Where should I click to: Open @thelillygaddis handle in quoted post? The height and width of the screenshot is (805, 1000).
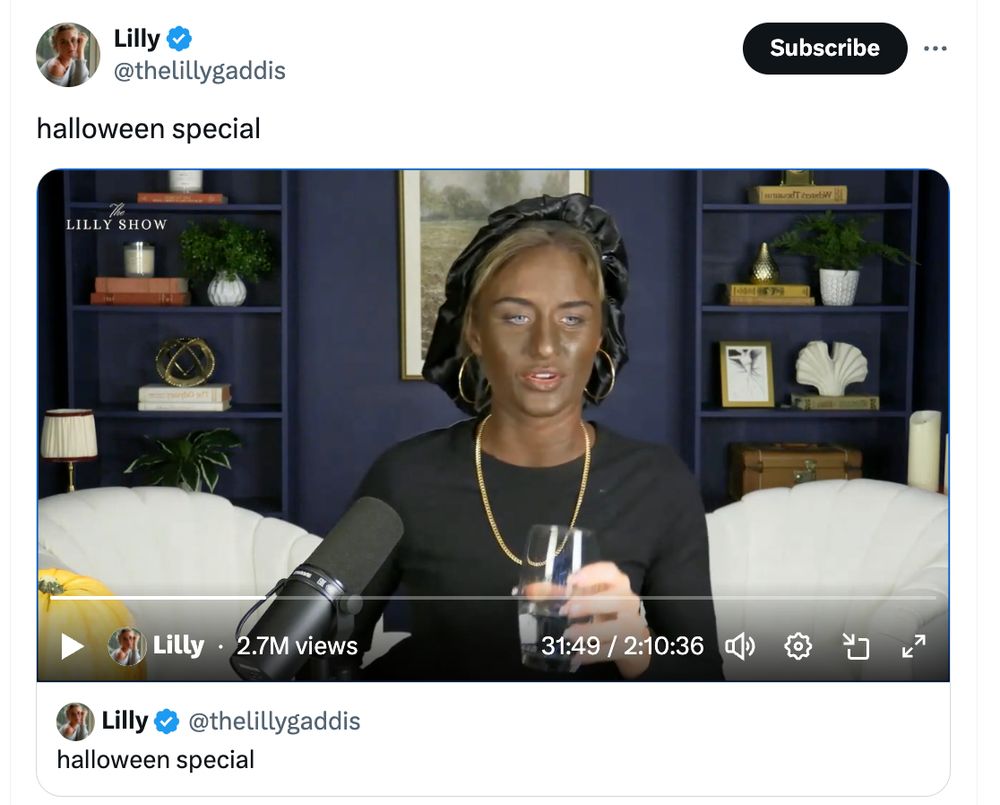pyautogui.click(x=274, y=721)
